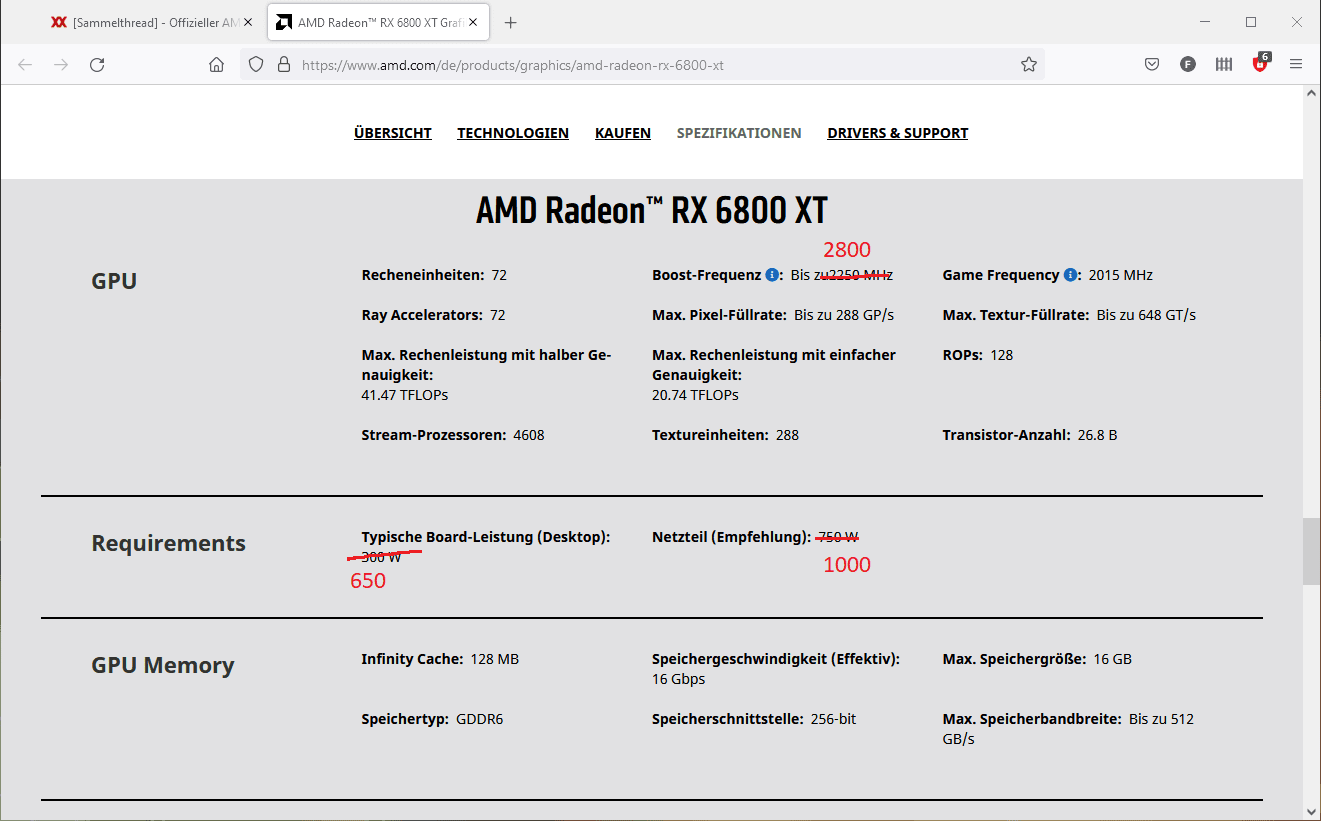Bookmark this page with the star
This screenshot has width=1321, height=821.
(1029, 64)
